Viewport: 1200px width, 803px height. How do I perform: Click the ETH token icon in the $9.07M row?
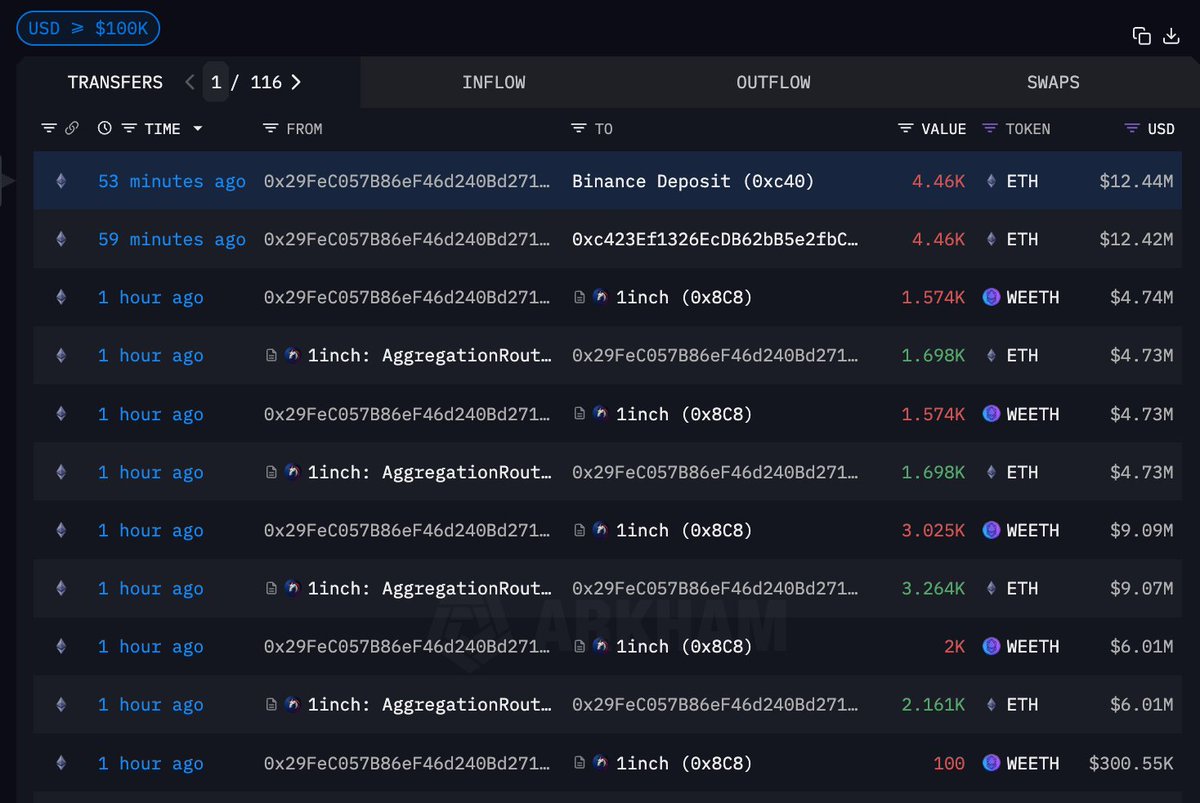(991, 588)
